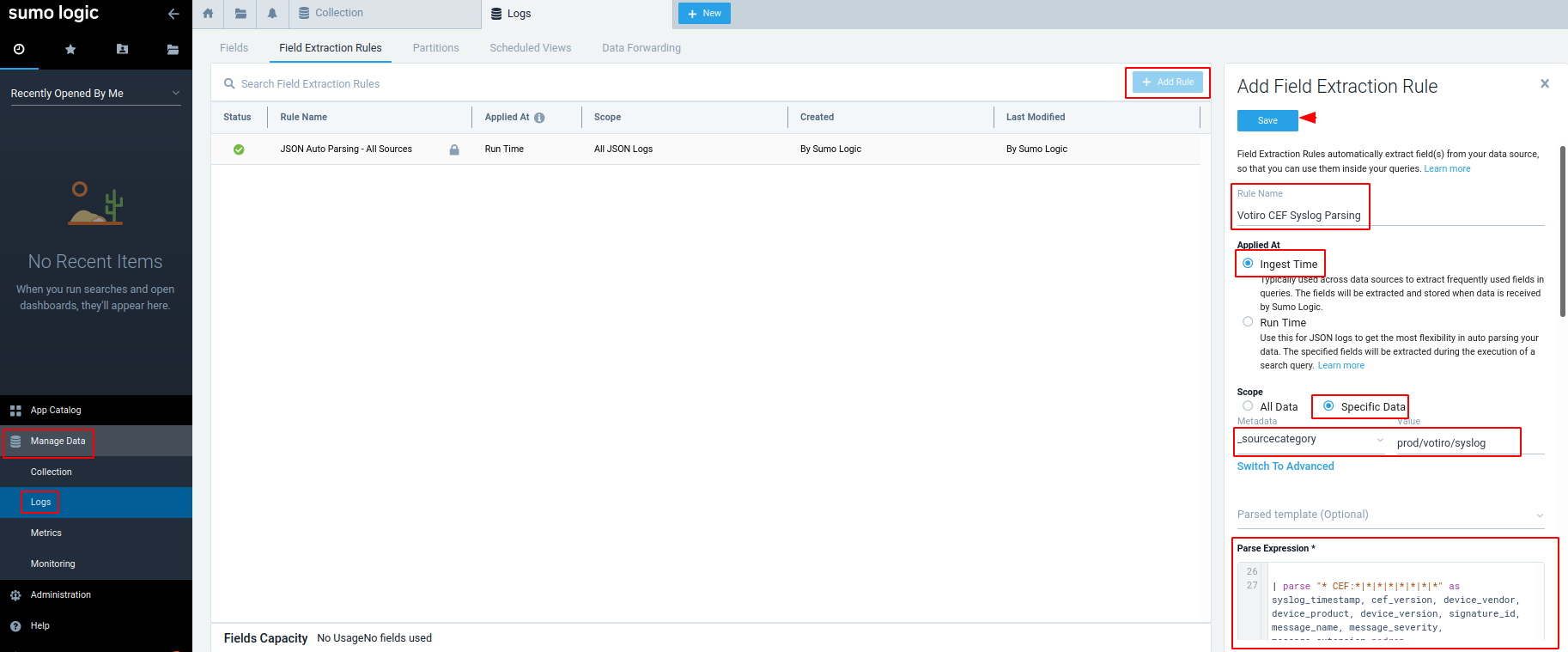Image resolution: width=1568 pixels, height=652 pixels.
Task: Open the Parsed template (Optional) dropdown
Action: pyautogui.click(x=1390, y=515)
